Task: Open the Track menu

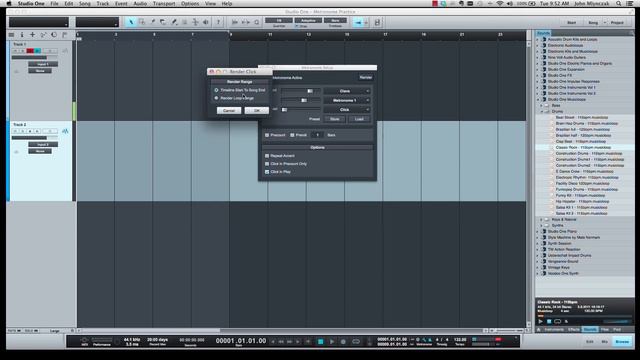Action: pyautogui.click(x=103, y=4)
